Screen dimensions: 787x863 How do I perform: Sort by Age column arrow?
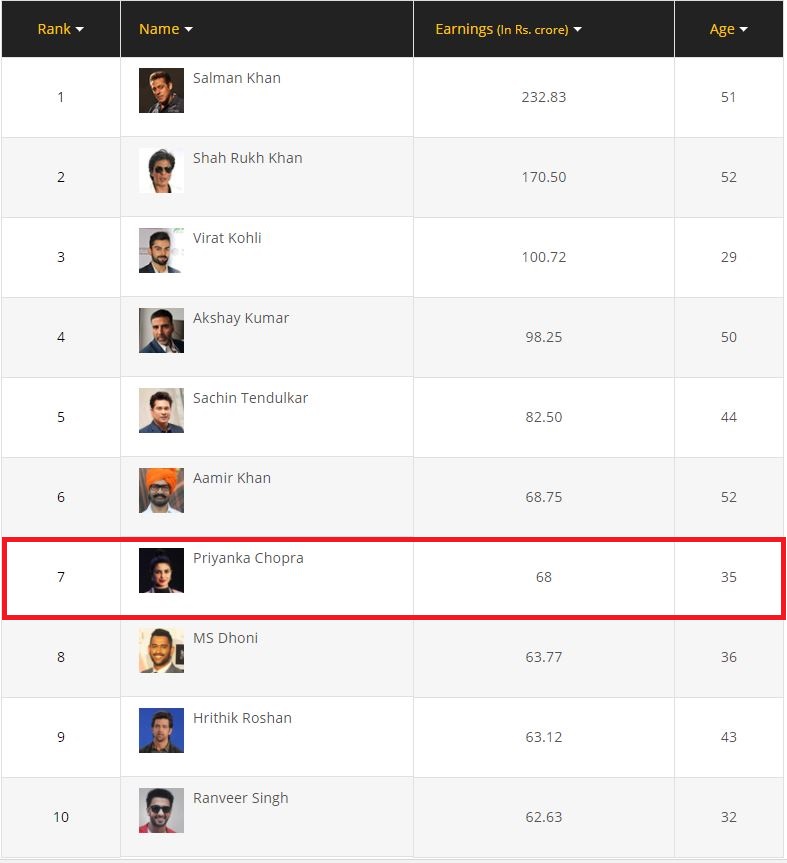tap(744, 29)
